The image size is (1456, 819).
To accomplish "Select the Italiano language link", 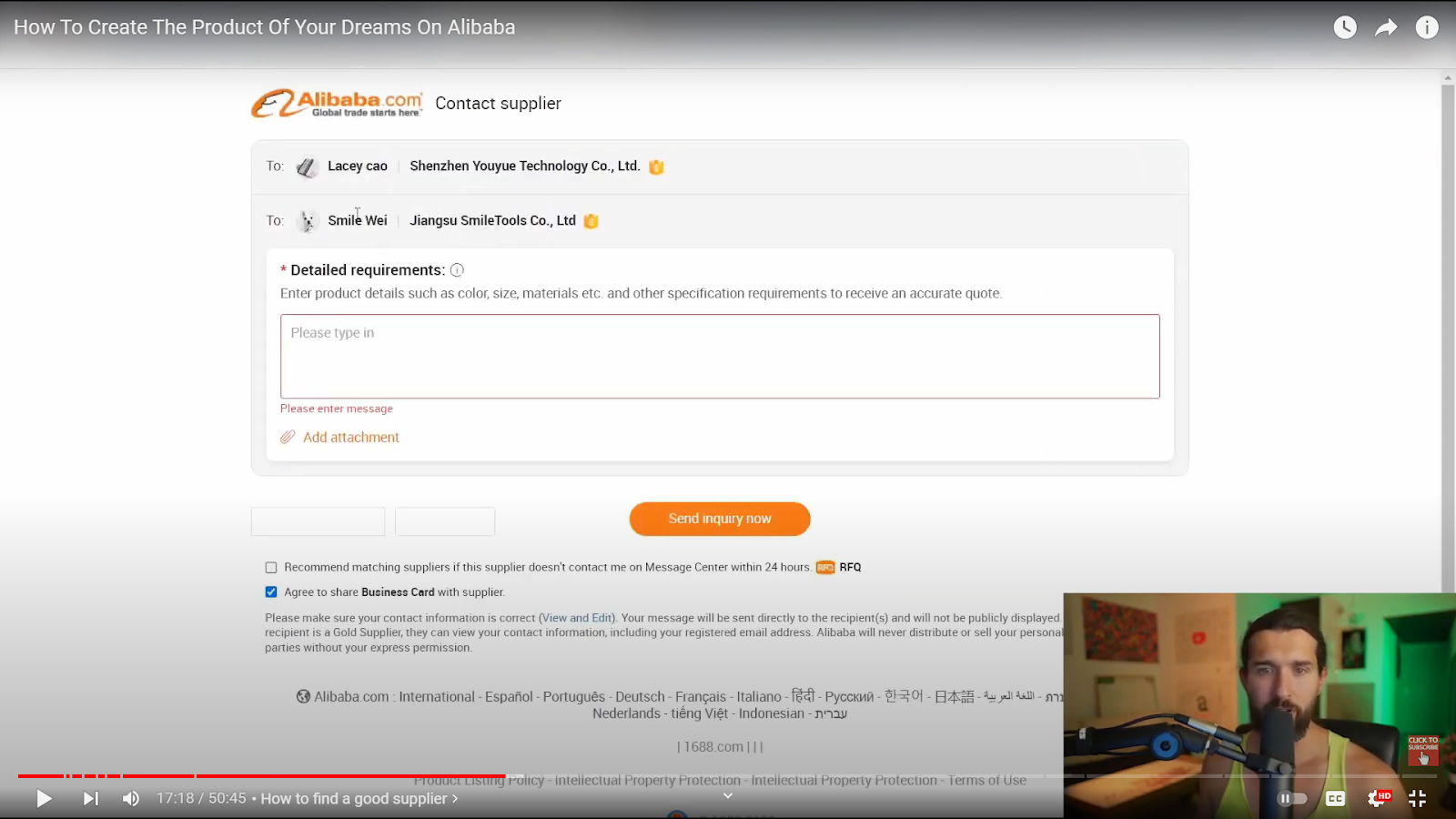I will [759, 697].
